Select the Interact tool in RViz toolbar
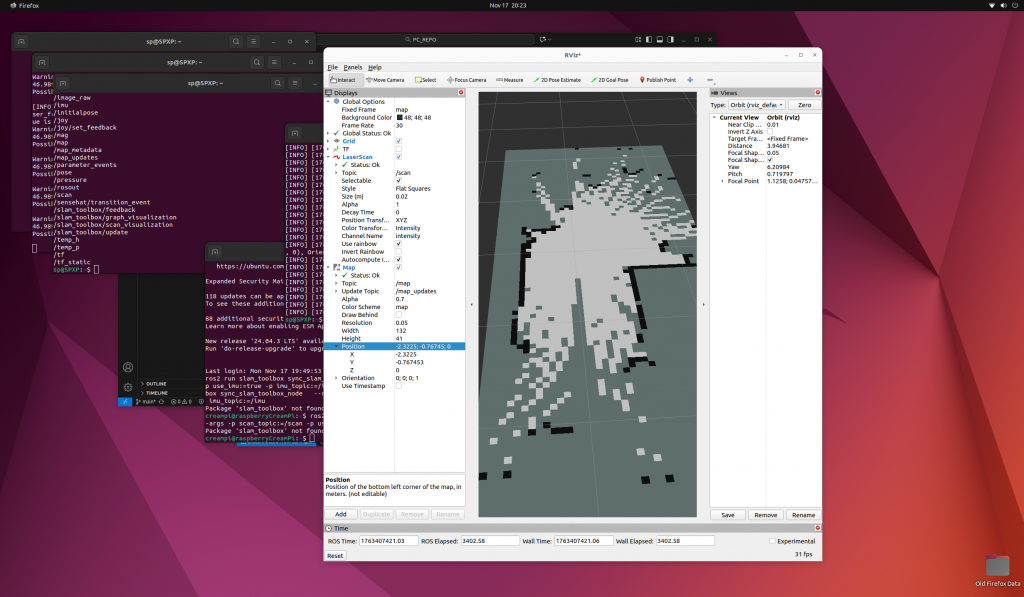The width and height of the screenshot is (1024, 597). pos(343,80)
